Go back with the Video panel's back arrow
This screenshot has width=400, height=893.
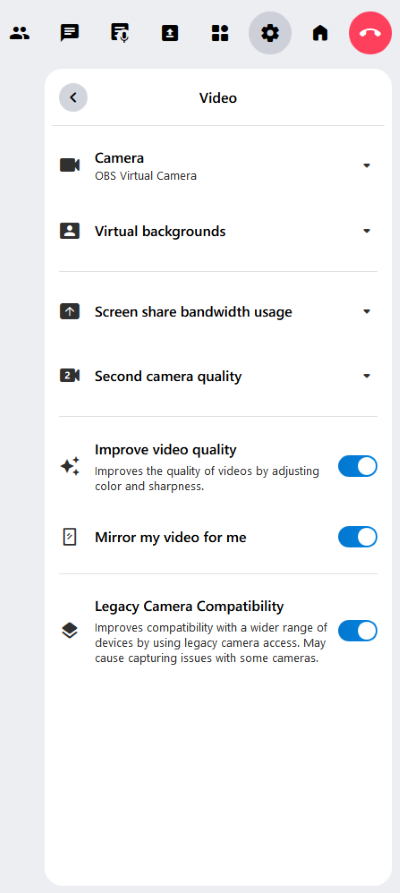click(74, 97)
